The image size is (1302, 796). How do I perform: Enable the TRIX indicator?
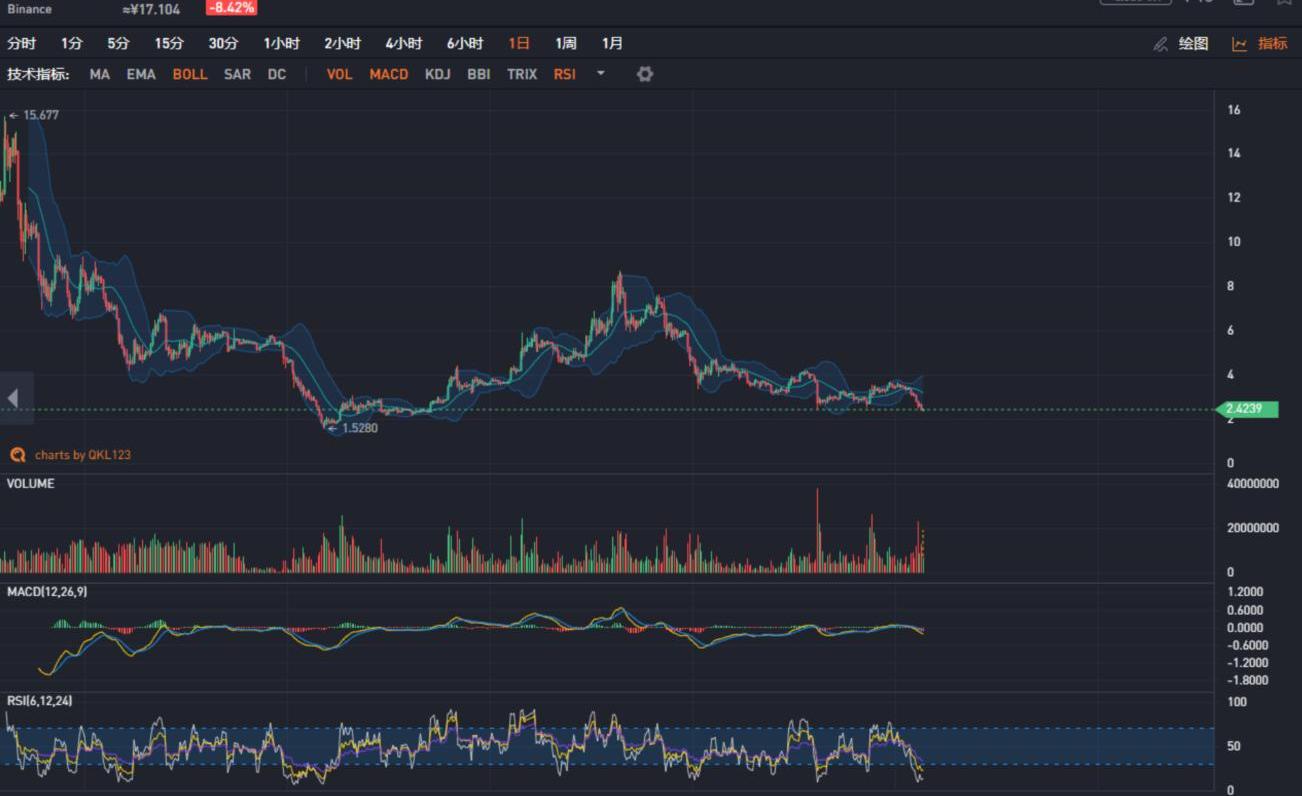(x=521, y=74)
